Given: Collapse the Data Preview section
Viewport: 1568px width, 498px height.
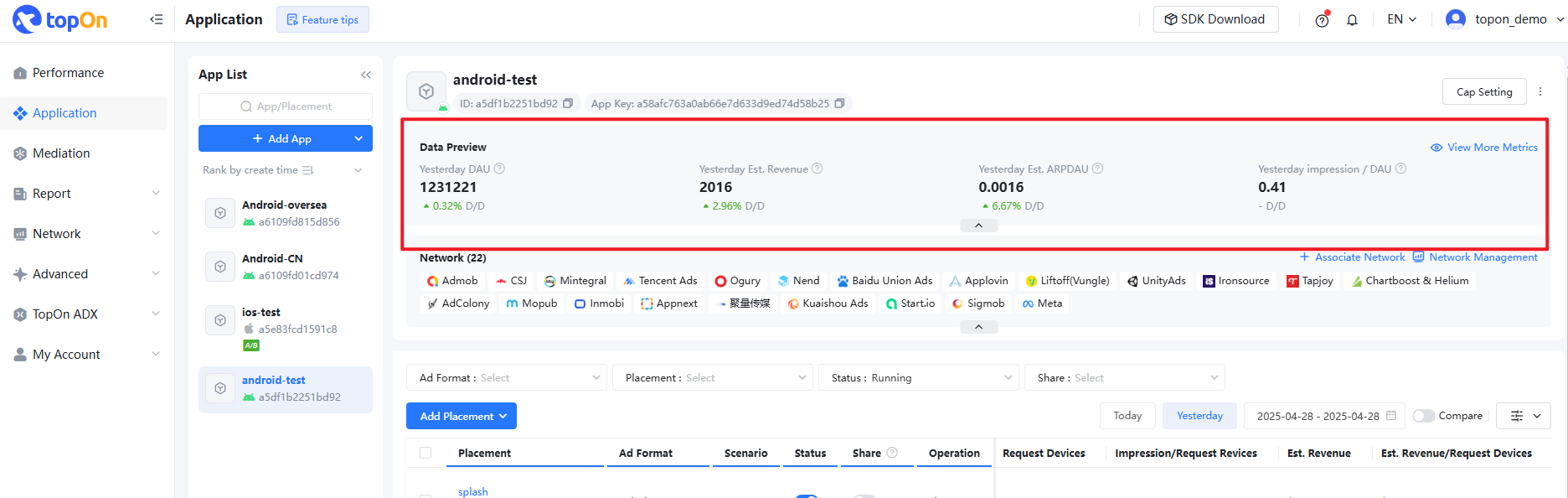Looking at the screenshot, I should [978, 226].
